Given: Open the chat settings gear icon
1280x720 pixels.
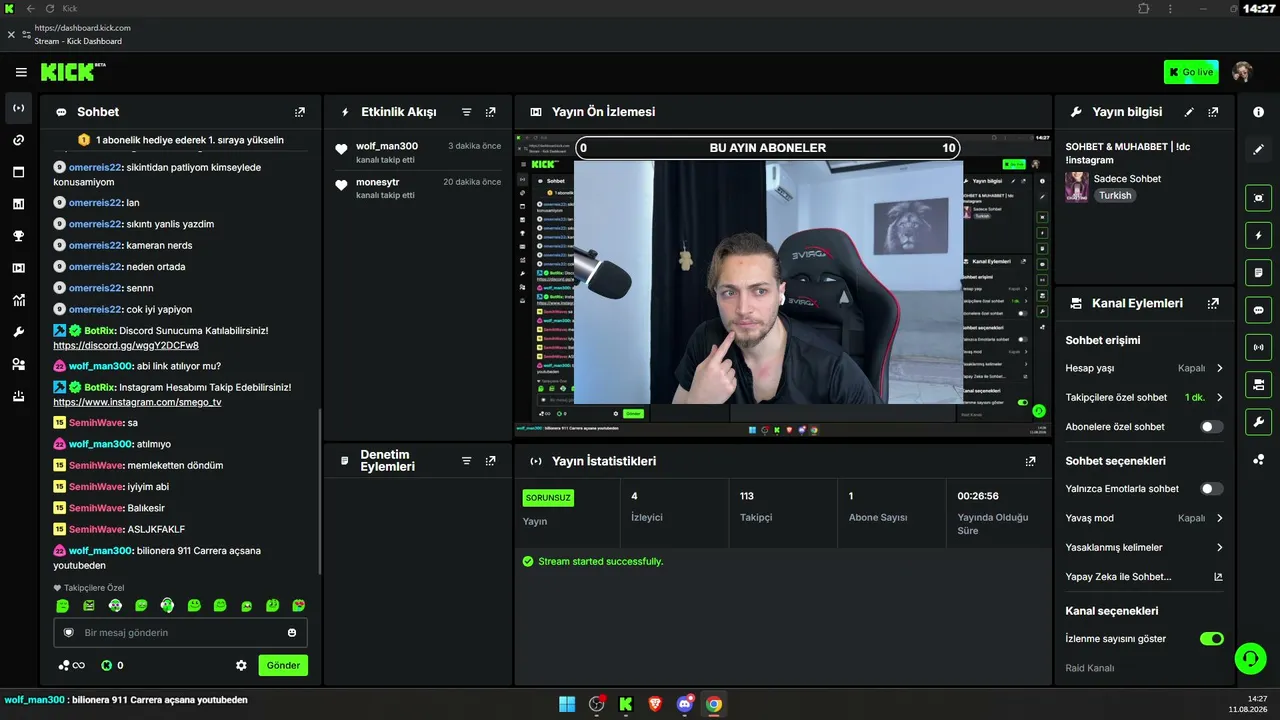Looking at the screenshot, I should coord(241,665).
